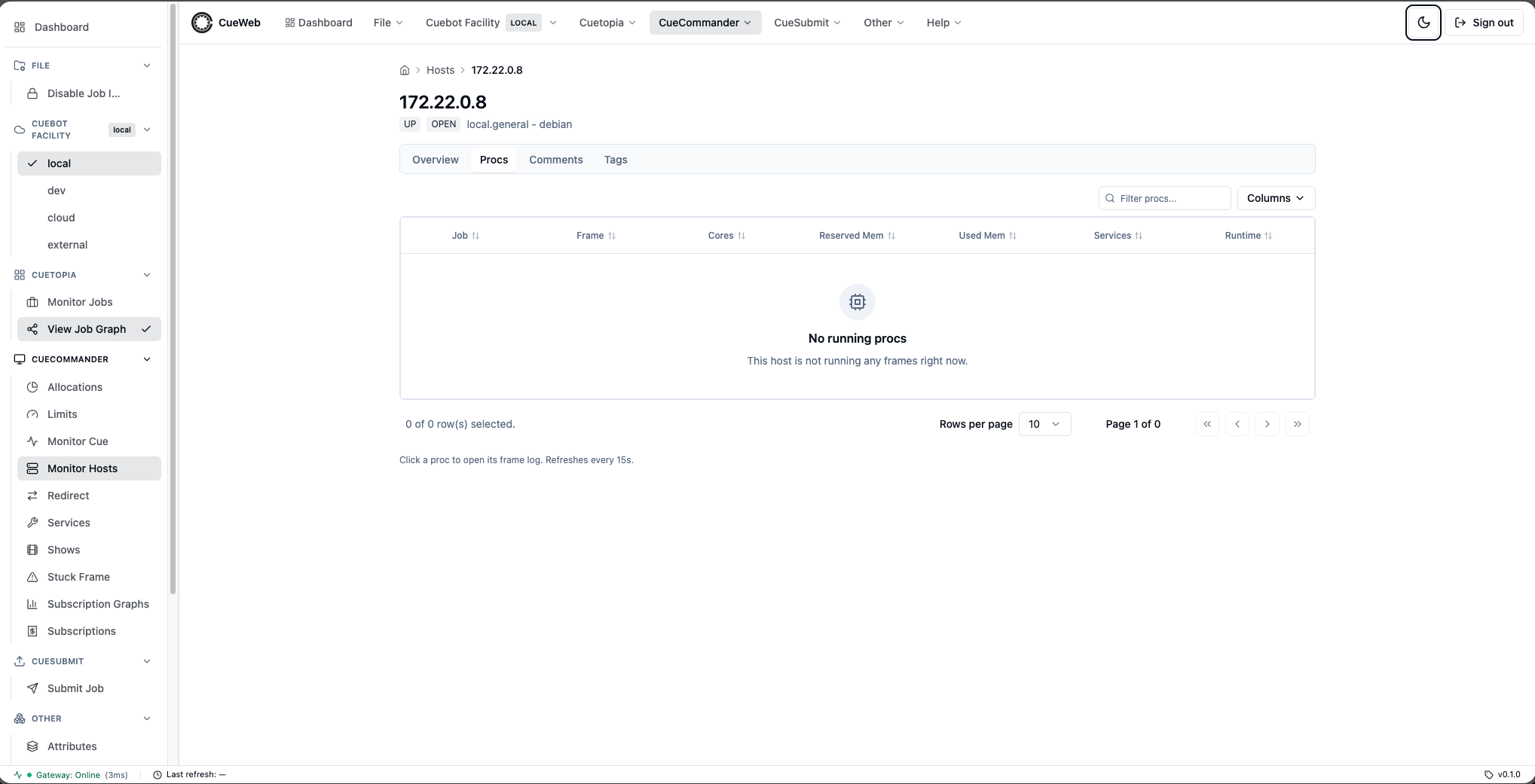Open Stuck Frame page
This screenshot has width=1535, height=784.
pyautogui.click(x=89, y=577)
